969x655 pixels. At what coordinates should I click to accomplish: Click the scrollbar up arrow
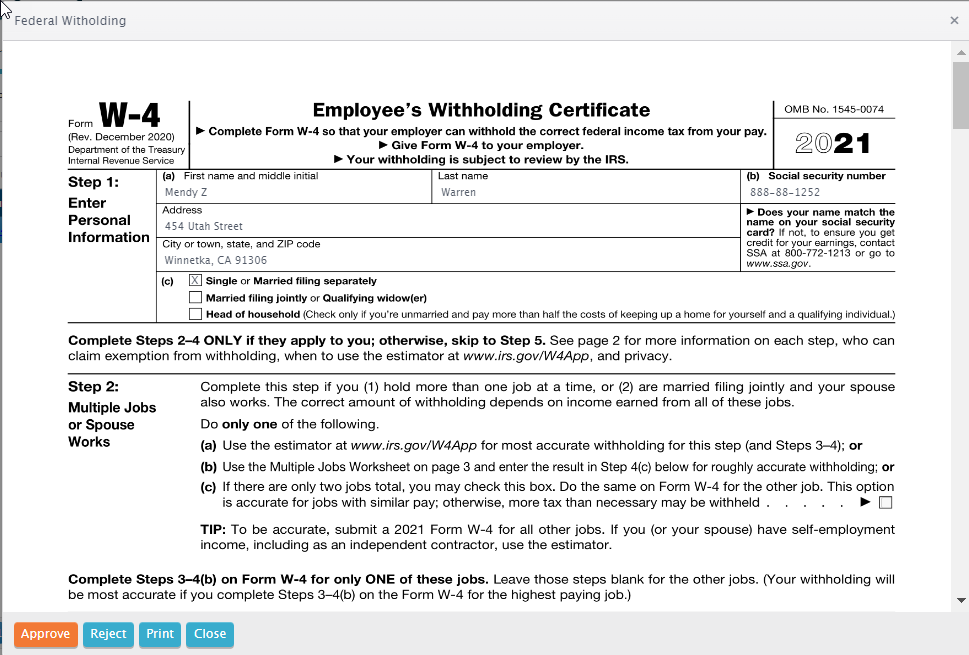961,53
